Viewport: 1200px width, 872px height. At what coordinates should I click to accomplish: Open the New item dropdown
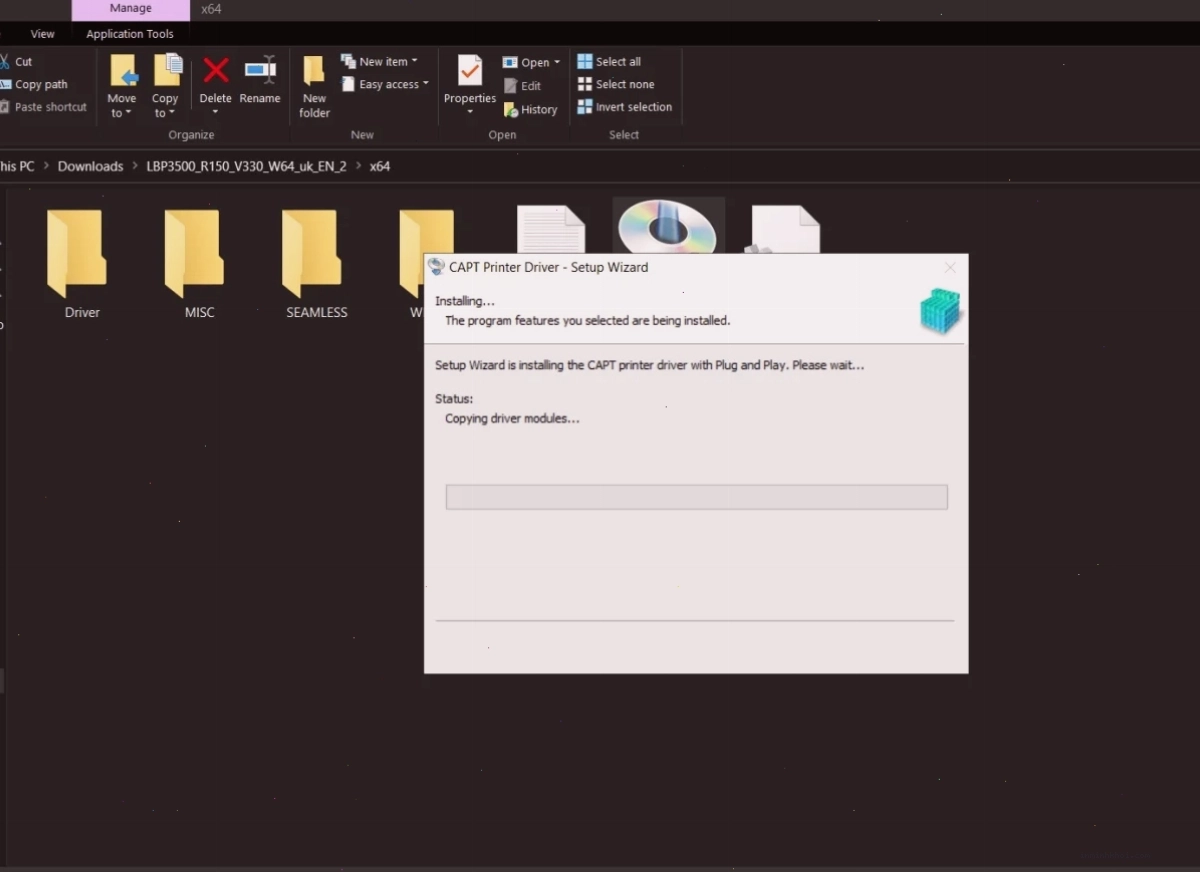379,61
